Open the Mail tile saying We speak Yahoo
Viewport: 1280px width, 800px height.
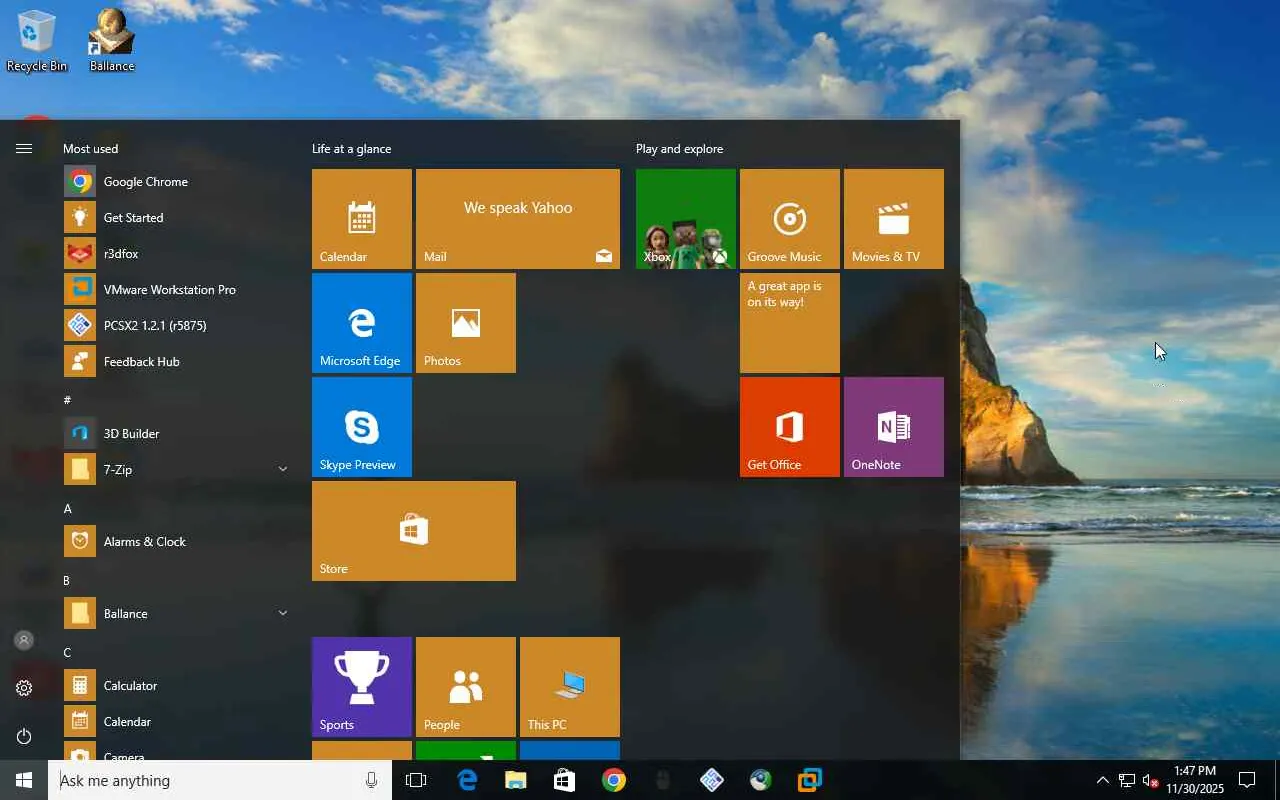(x=518, y=219)
